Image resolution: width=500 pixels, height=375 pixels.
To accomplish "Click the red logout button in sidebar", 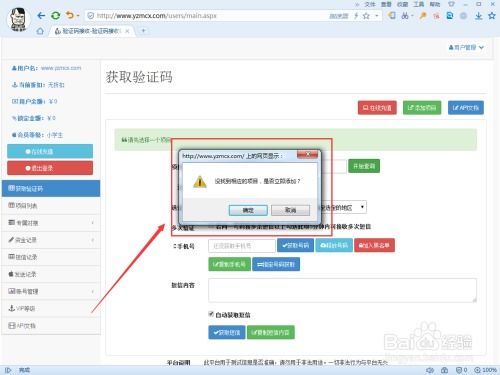I will coord(50,168).
